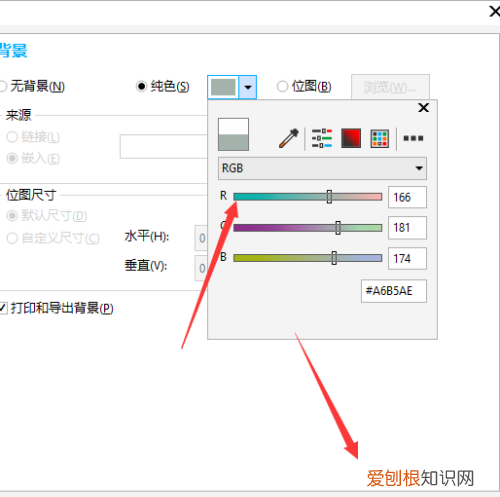Click the R channel slider handle
The image size is (500, 497).
tap(329, 197)
